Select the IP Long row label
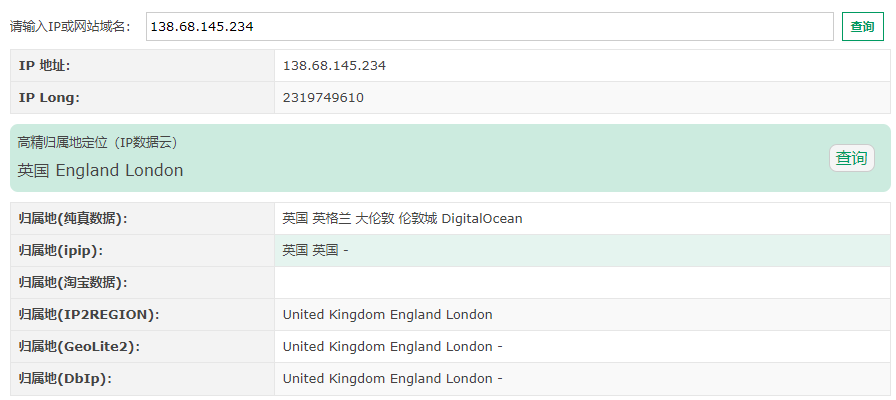This screenshot has height=400, width=896. click(49, 98)
